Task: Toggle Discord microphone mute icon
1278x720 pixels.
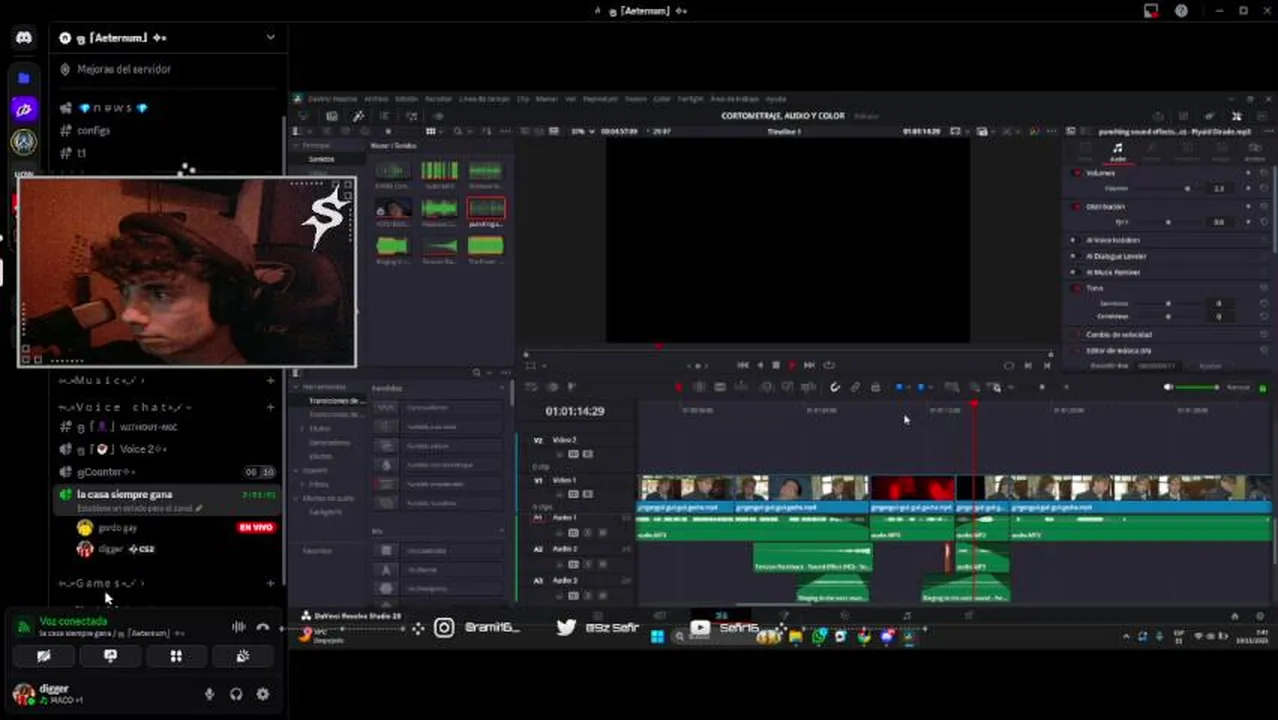Action: point(209,694)
